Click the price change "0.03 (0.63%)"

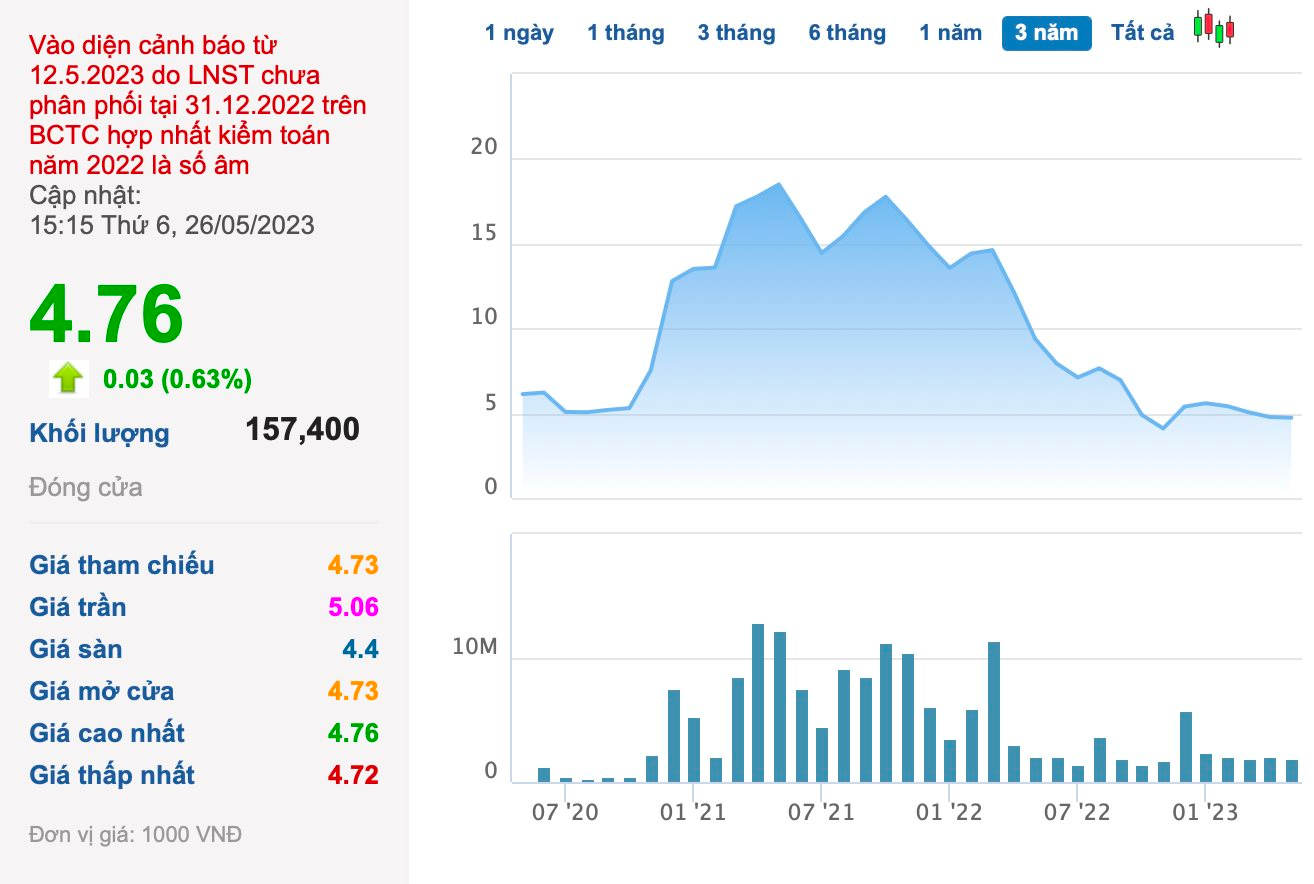[177, 379]
